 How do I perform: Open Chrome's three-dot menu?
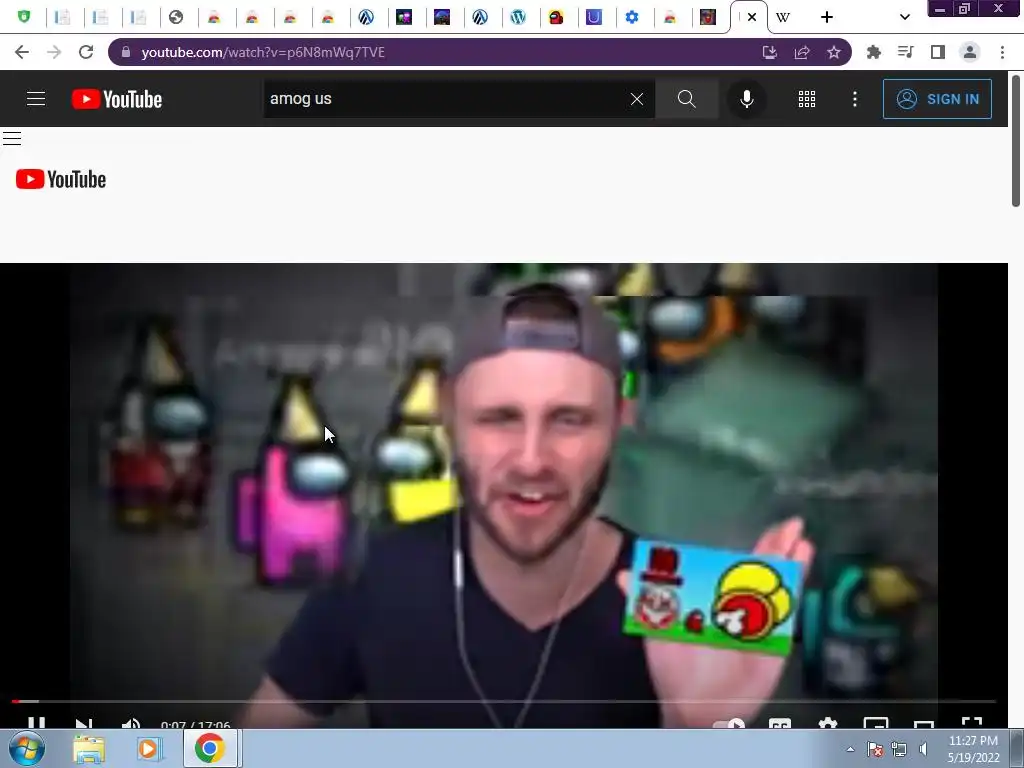pos(1002,52)
